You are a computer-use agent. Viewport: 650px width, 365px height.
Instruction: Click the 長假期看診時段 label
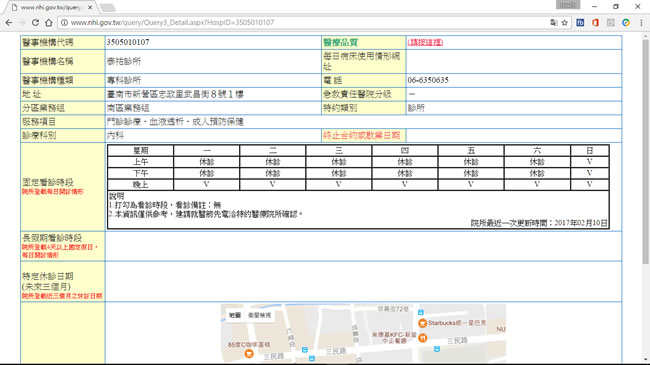52,238
